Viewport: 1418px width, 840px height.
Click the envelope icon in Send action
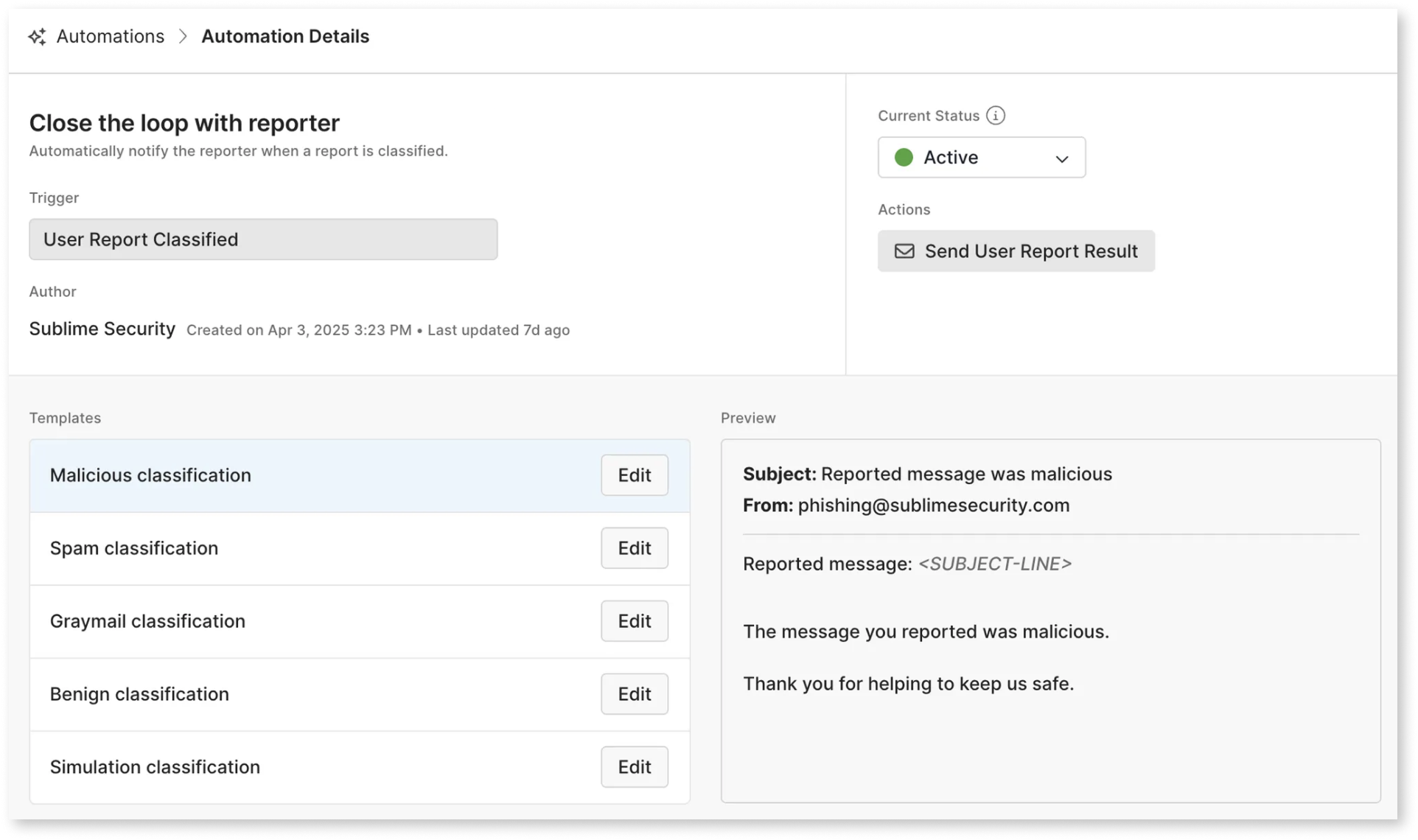pyautogui.click(x=904, y=251)
